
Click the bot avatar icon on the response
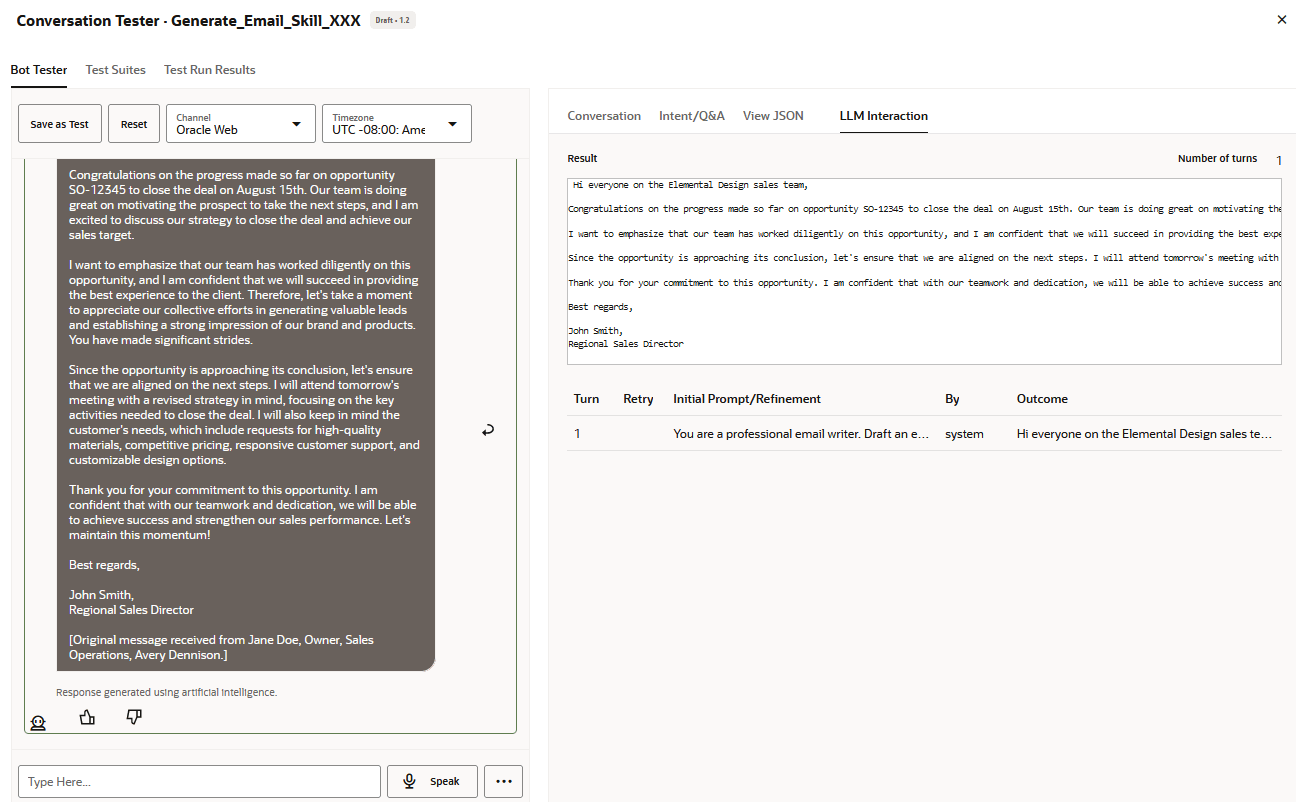click(38, 721)
